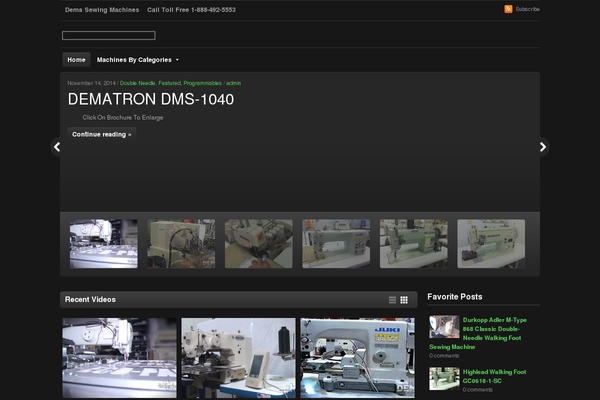Click the toll free phone number text
Image resolution: width=600 pixels, height=400 pixels.
click(x=191, y=10)
